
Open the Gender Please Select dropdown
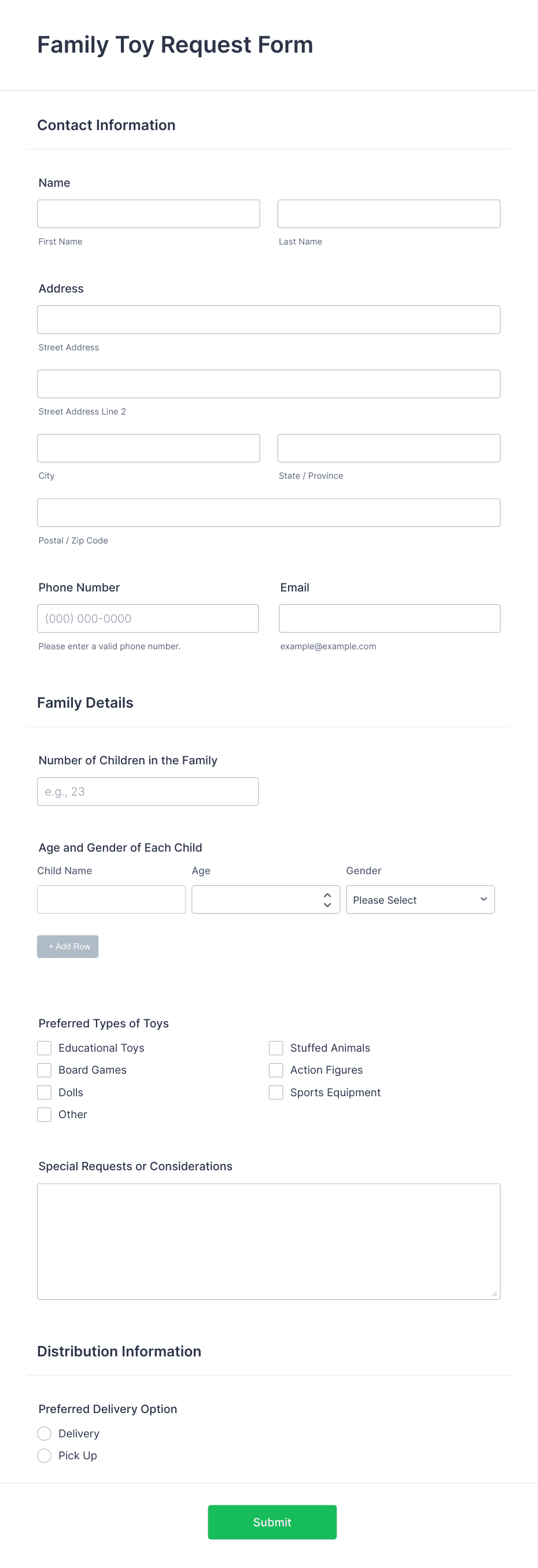(420, 899)
